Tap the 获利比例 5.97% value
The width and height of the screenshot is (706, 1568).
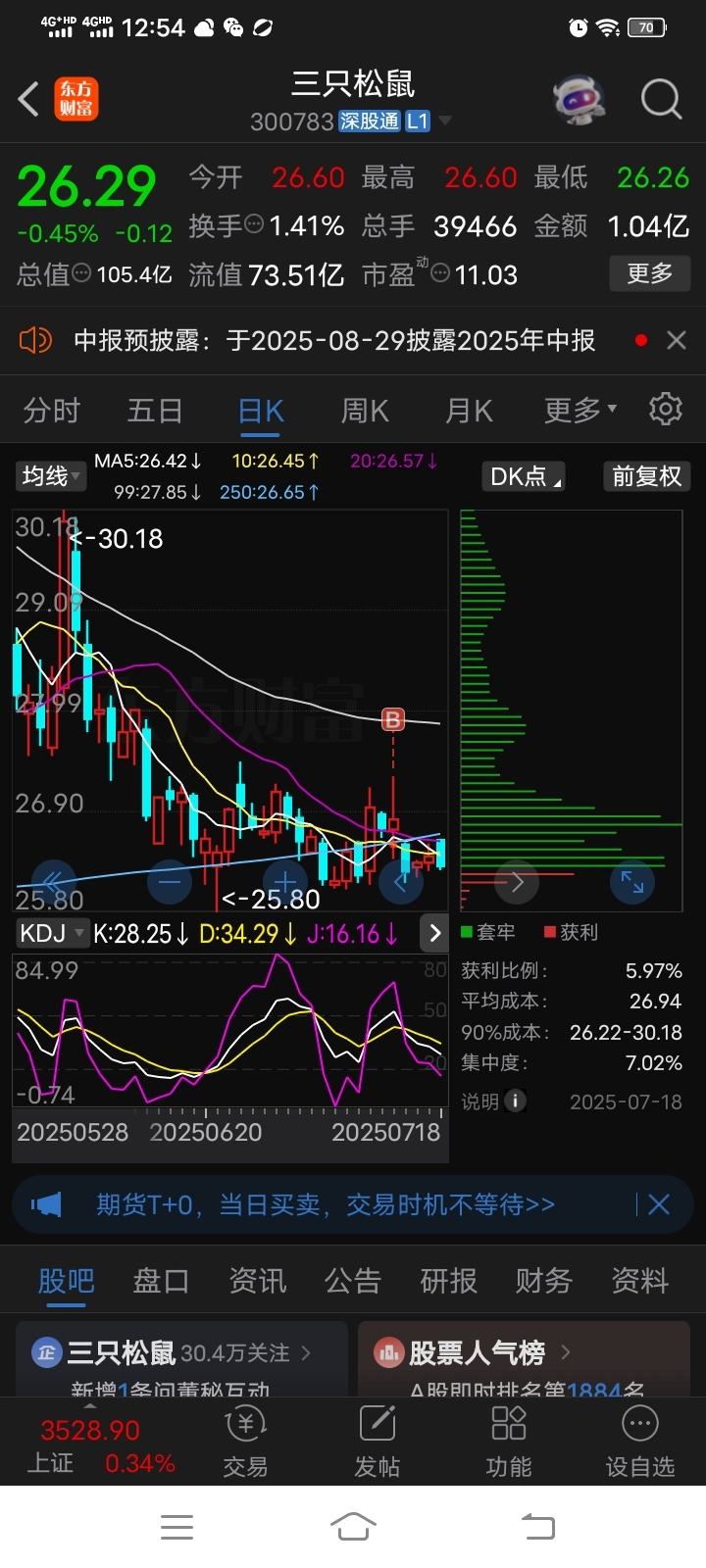click(x=653, y=970)
